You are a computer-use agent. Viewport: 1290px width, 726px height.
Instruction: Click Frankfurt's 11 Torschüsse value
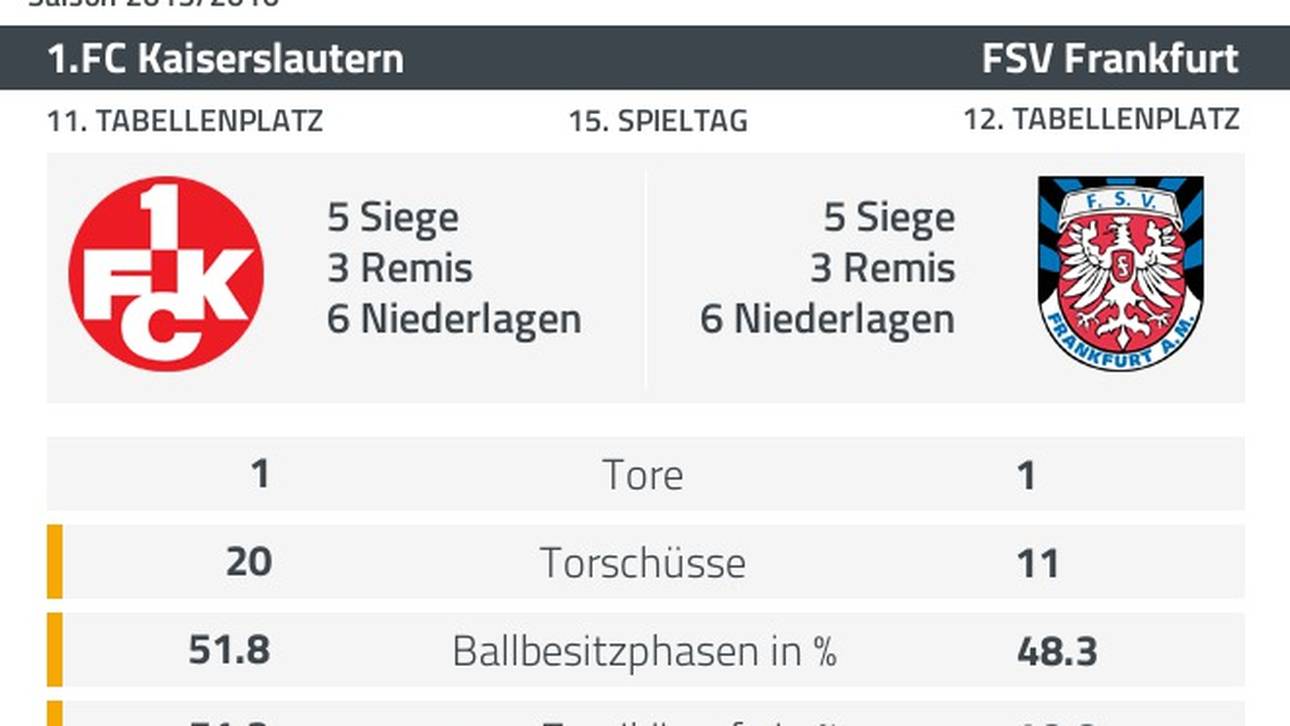coord(1037,563)
